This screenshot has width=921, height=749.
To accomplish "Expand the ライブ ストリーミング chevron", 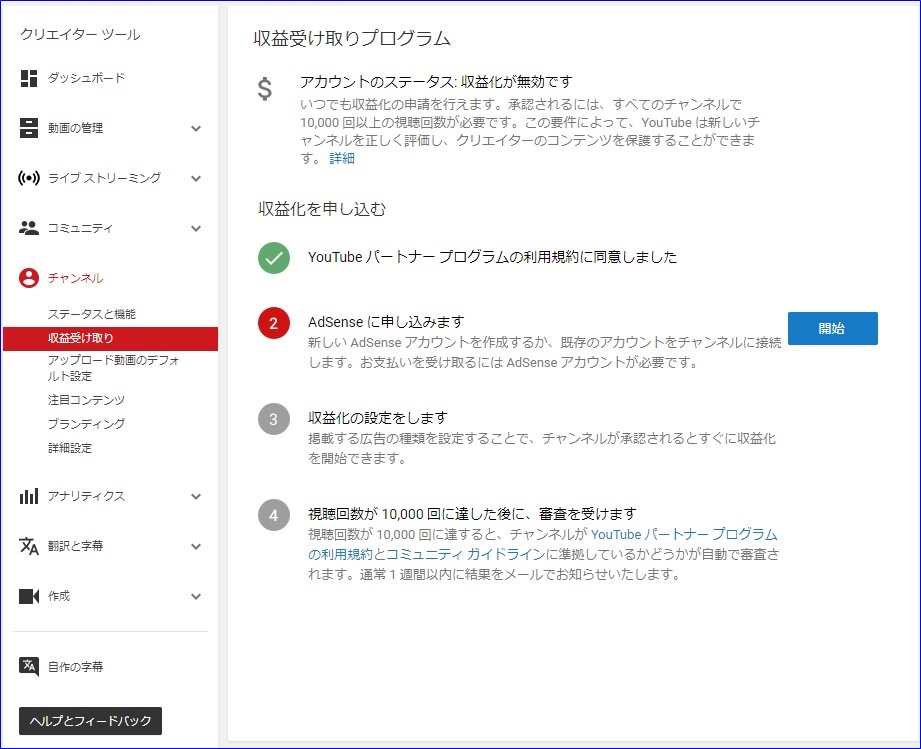I will tap(196, 178).
